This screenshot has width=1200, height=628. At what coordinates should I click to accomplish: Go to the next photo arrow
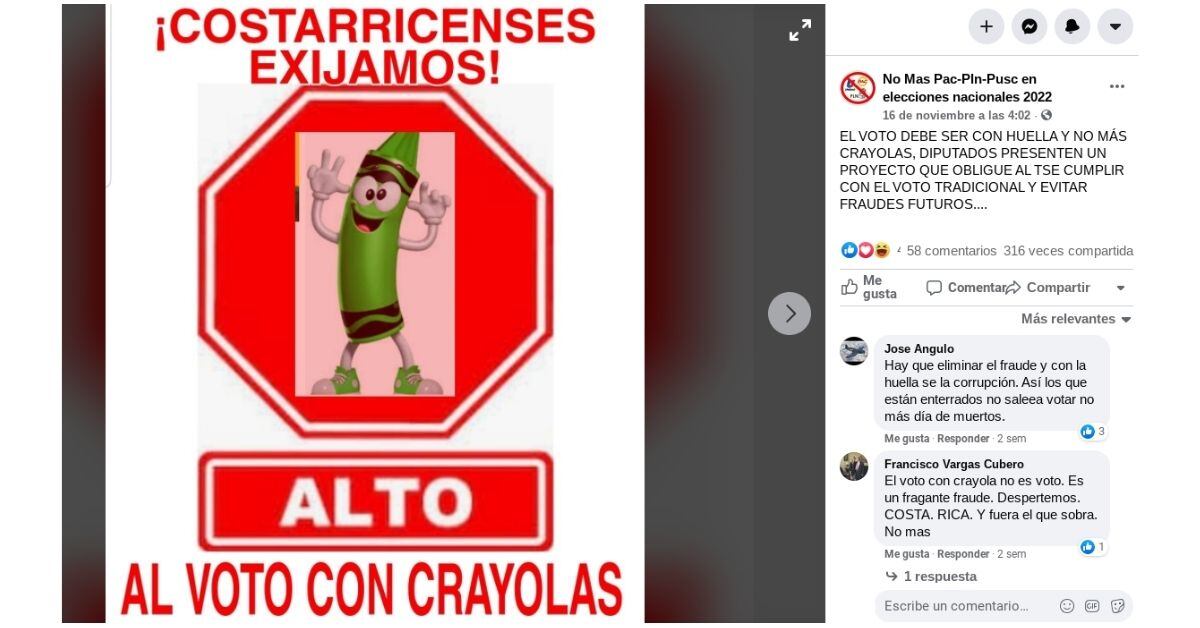point(789,313)
